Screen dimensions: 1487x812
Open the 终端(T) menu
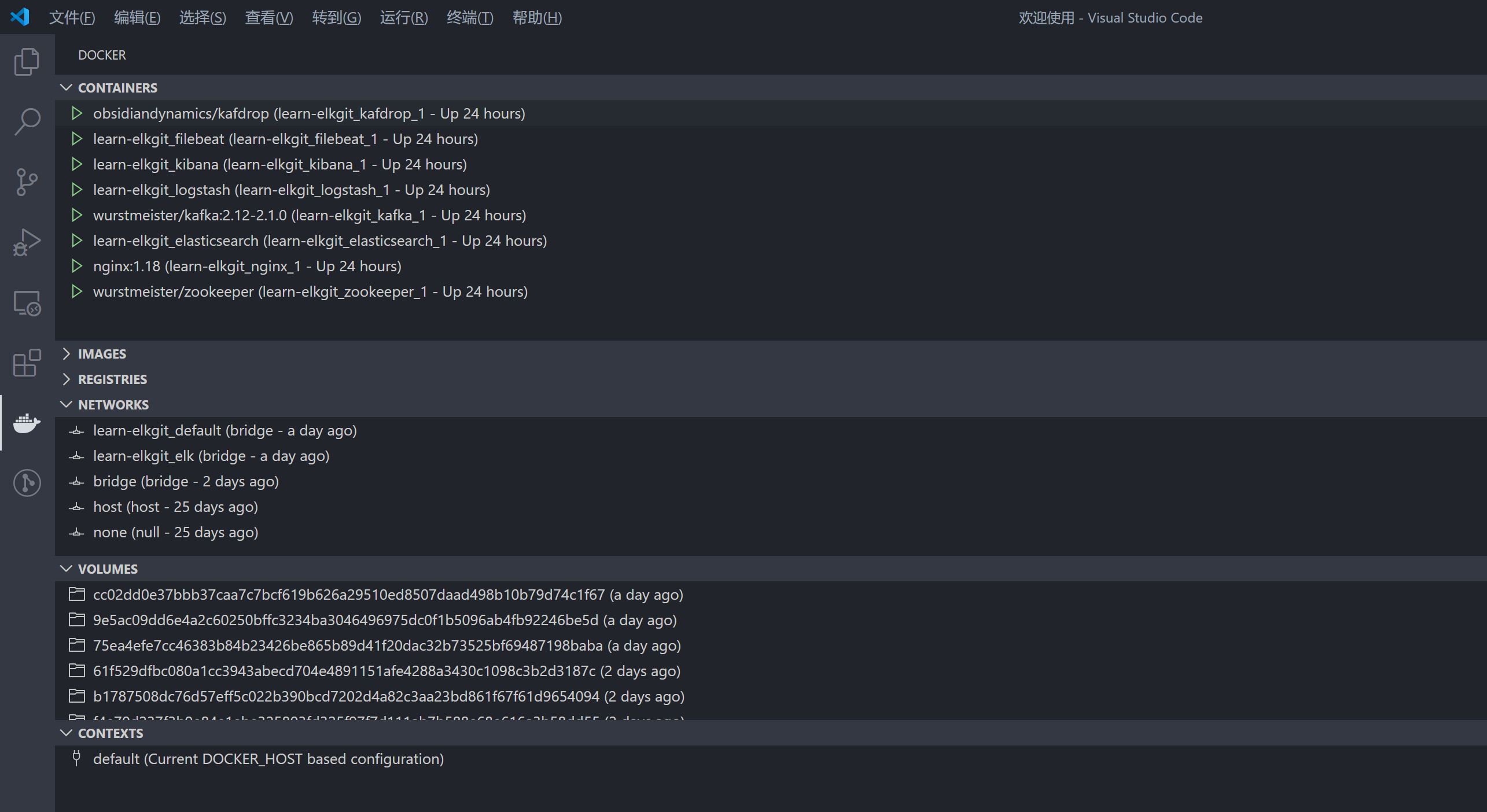[470, 18]
